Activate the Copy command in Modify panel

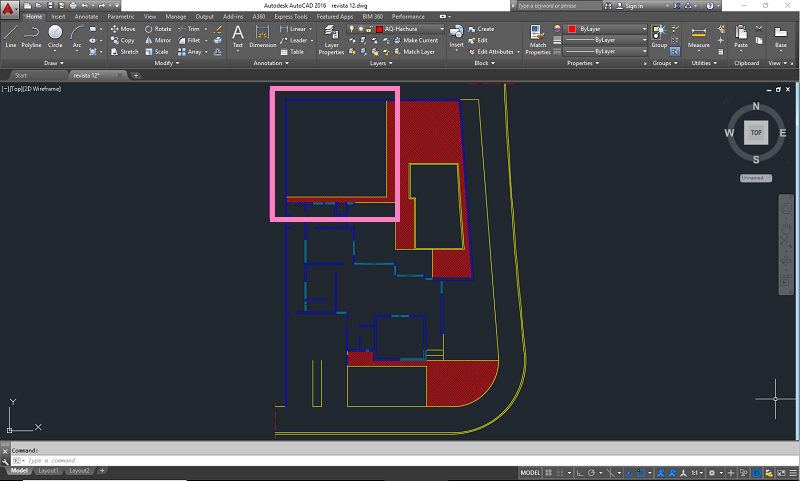pyautogui.click(x=122, y=40)
